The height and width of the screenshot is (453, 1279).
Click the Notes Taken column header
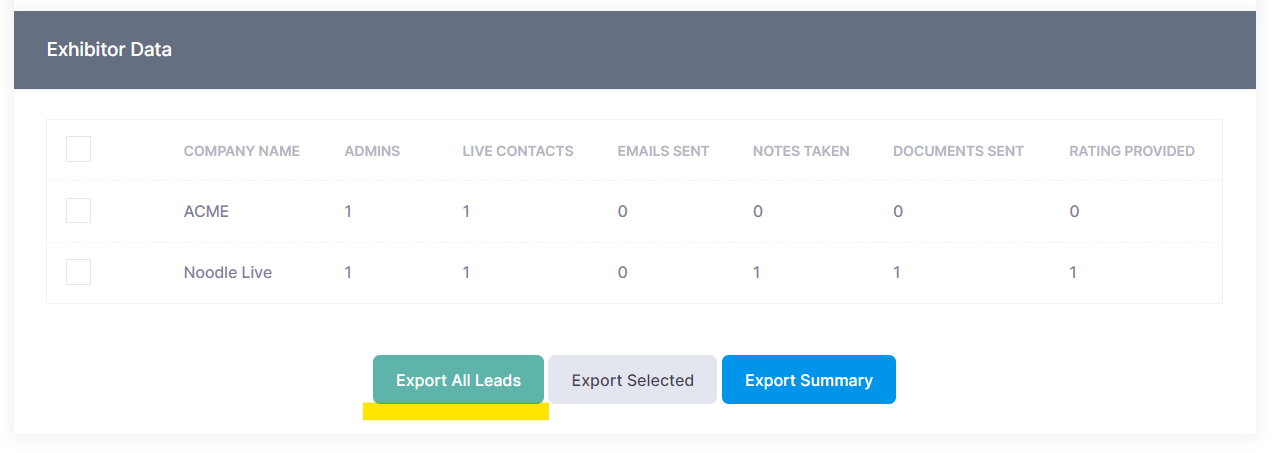(801, 151)
